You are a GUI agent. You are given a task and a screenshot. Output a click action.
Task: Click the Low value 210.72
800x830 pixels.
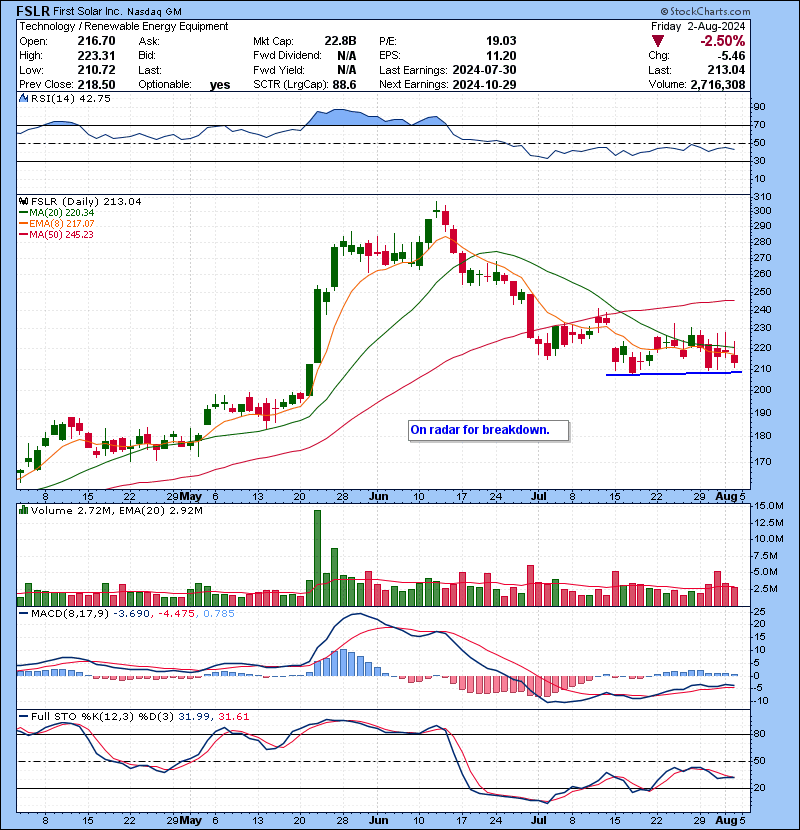point(96,70)
